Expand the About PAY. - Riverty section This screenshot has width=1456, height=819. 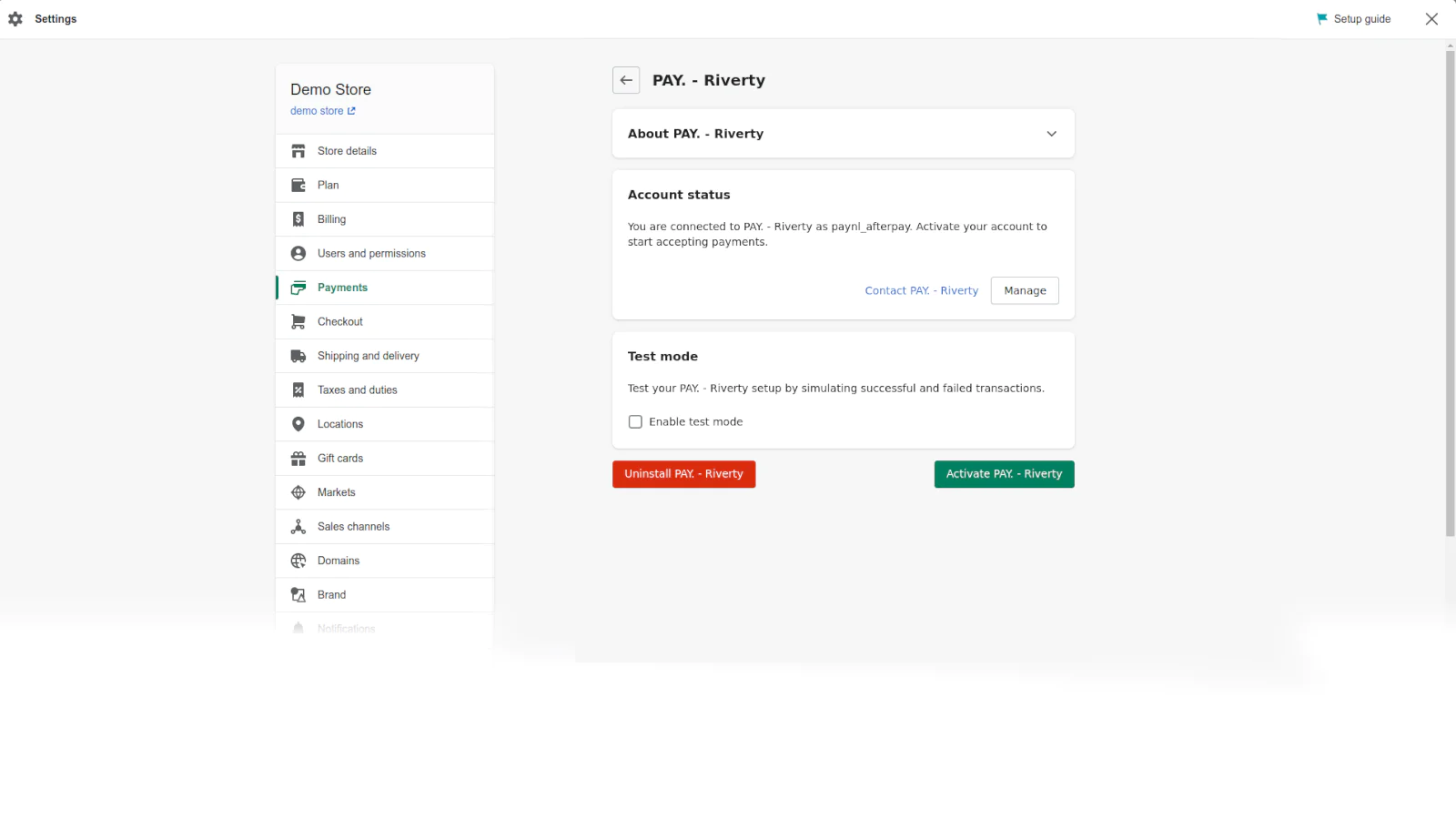1051,134
